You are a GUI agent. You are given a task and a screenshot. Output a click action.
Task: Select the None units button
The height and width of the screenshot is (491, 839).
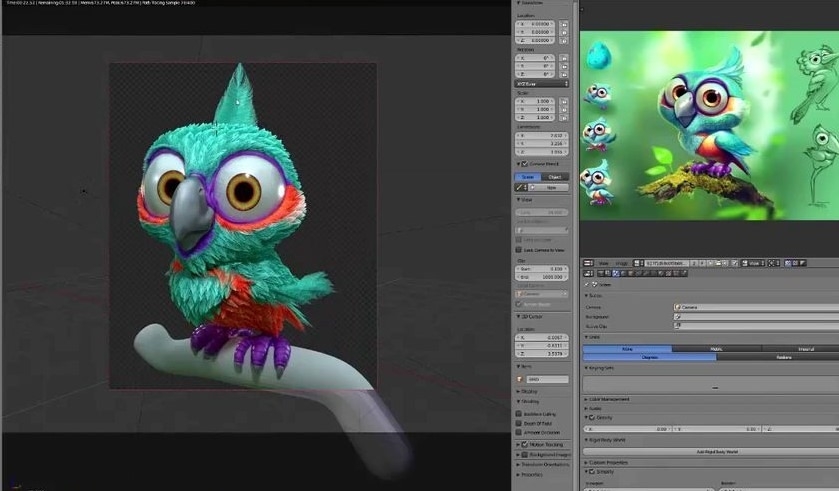(x=627, y=349)
